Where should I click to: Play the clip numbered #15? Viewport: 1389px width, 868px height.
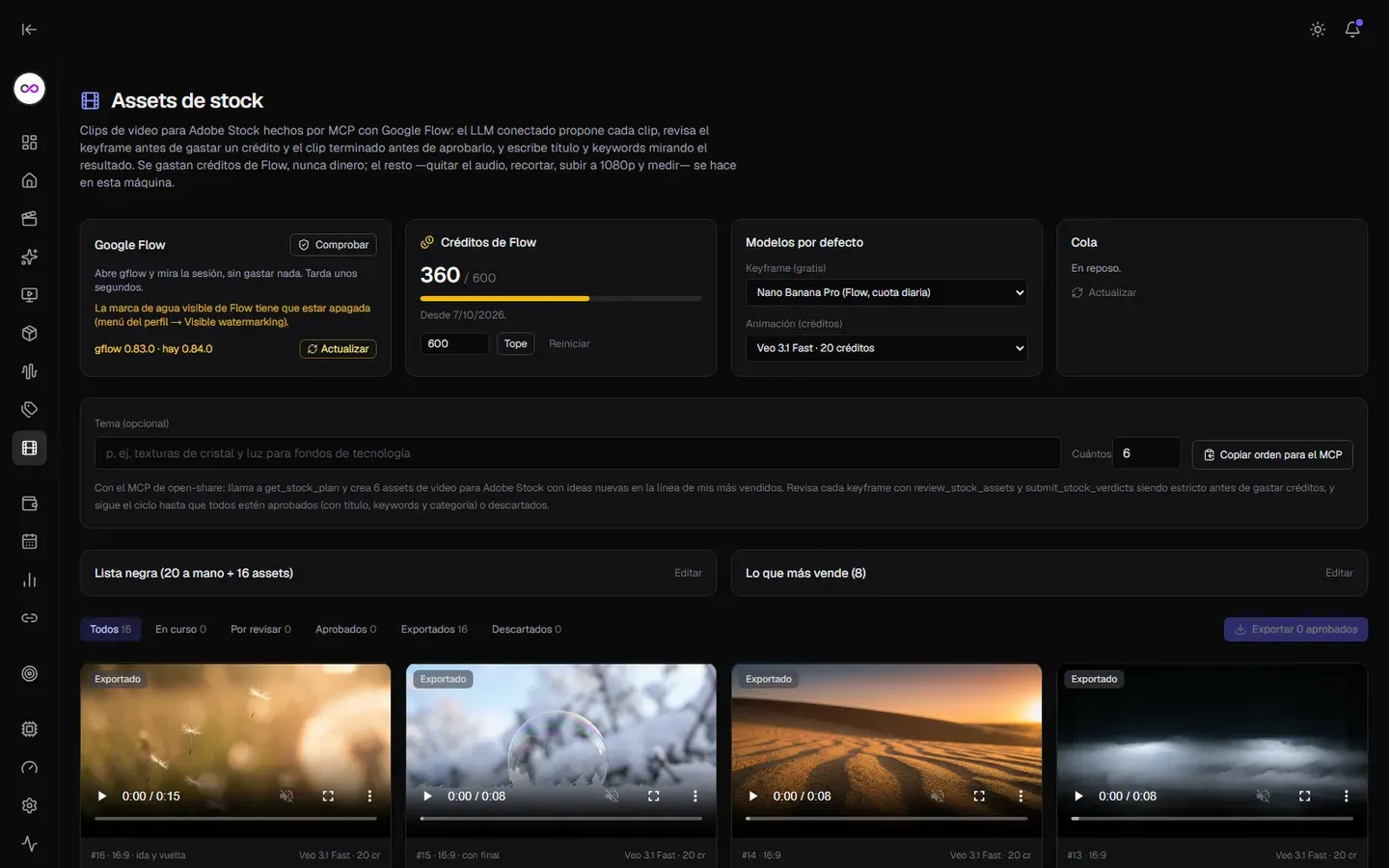click(x=427, y=796)
